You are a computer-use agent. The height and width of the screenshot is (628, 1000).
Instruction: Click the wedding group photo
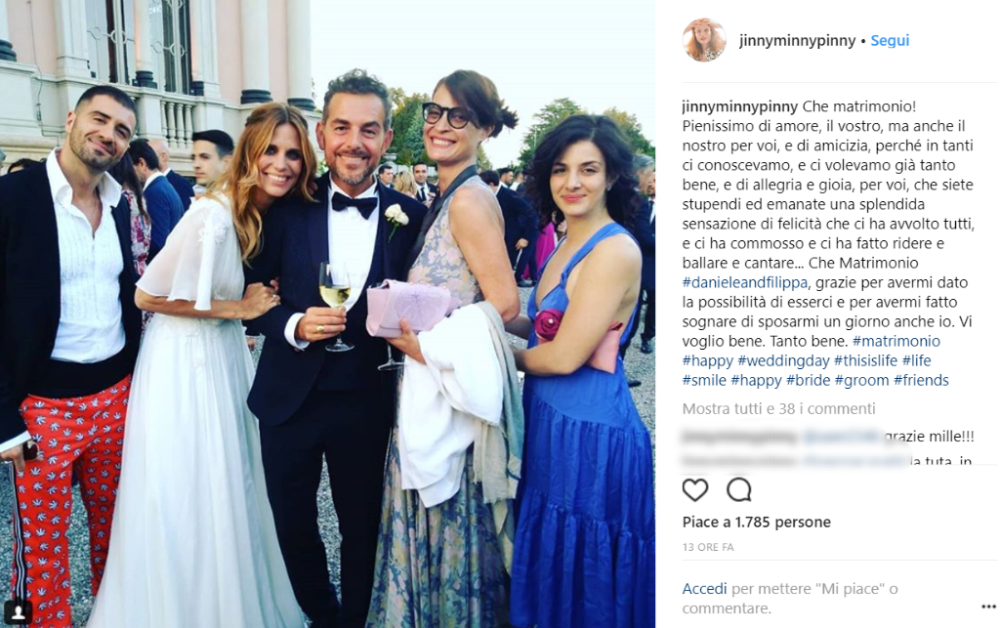point(328,314)
